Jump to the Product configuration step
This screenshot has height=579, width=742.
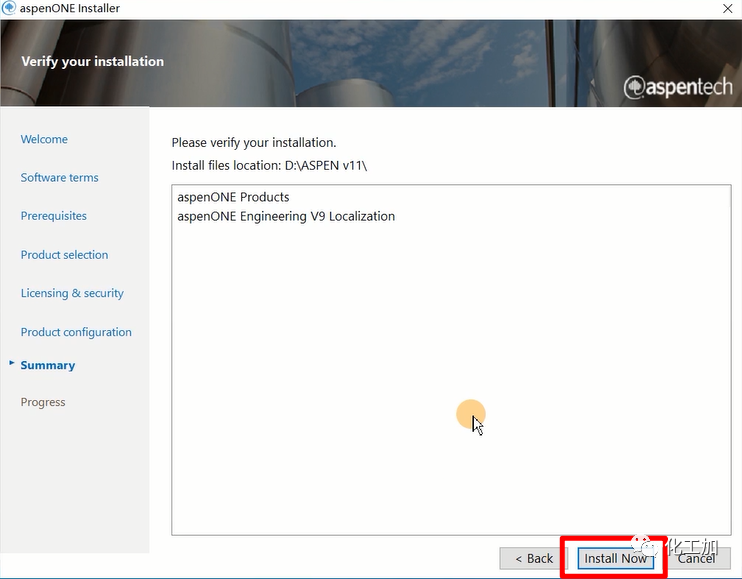[76, 332]
